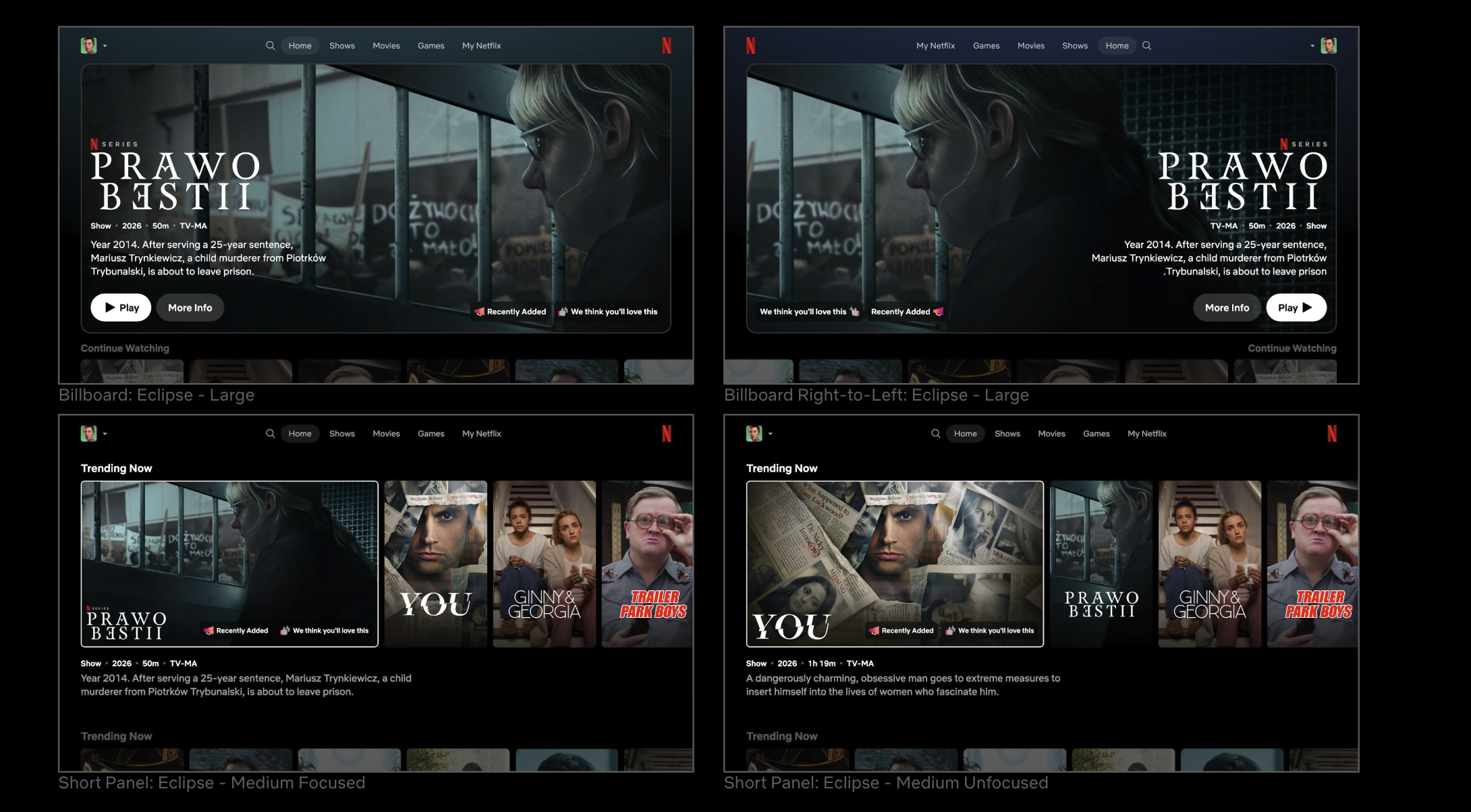
Task: Open My Netflix in Billboard Eclipse Large panel
Action: point(482,46)
